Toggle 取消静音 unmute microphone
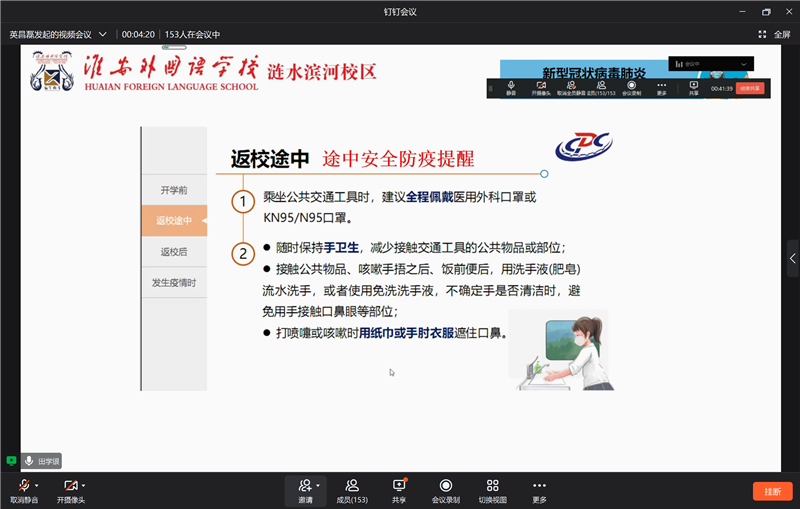Viewport: 800px width, 509px height. (23, 486)
